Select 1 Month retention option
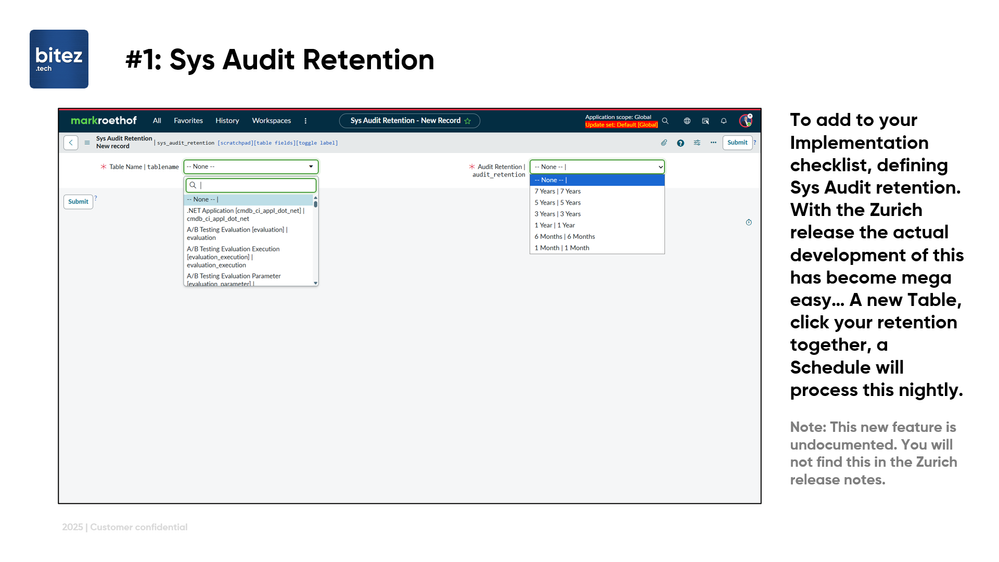999x562 pixels. (597, 248)
